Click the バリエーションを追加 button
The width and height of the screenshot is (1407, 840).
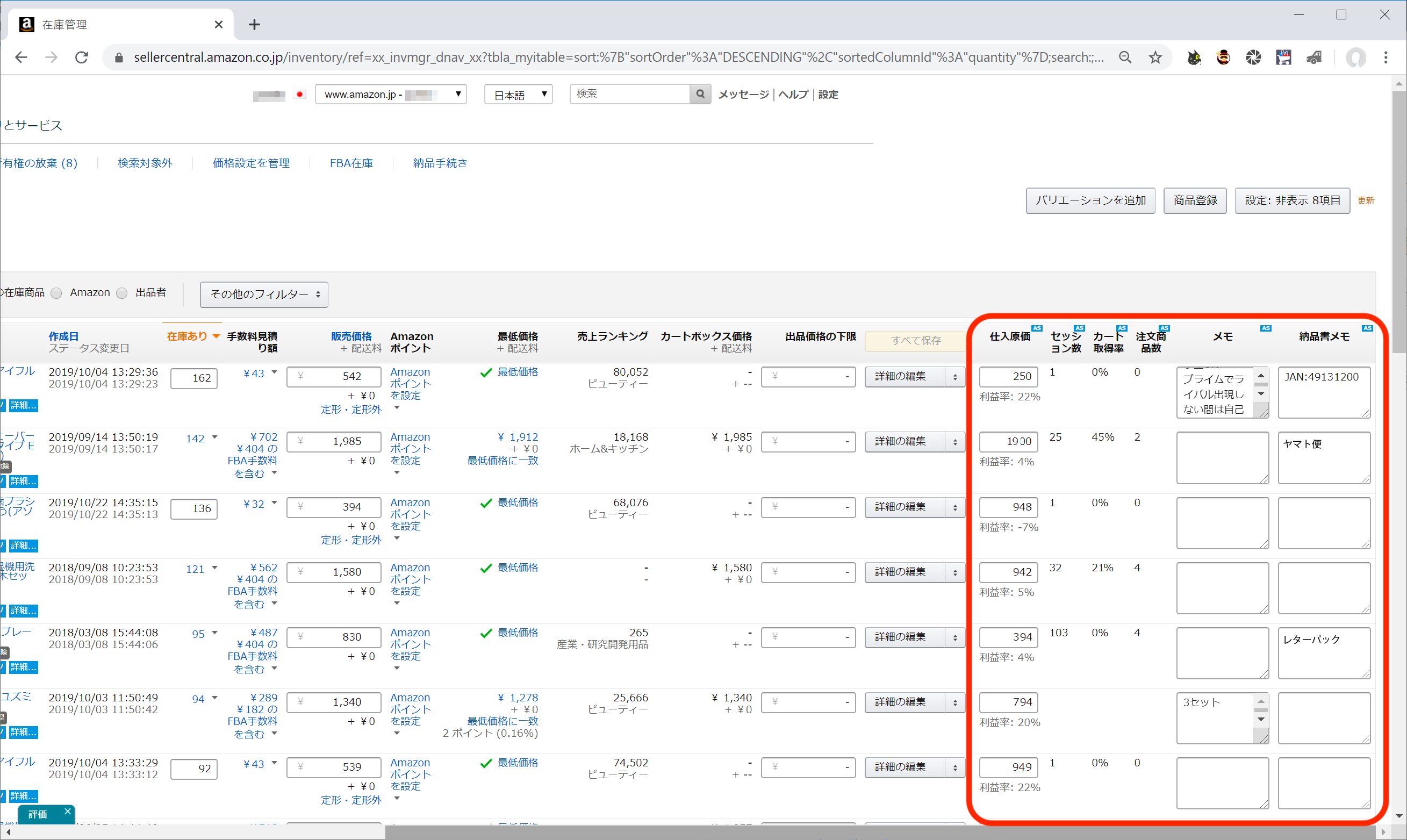1090,200
